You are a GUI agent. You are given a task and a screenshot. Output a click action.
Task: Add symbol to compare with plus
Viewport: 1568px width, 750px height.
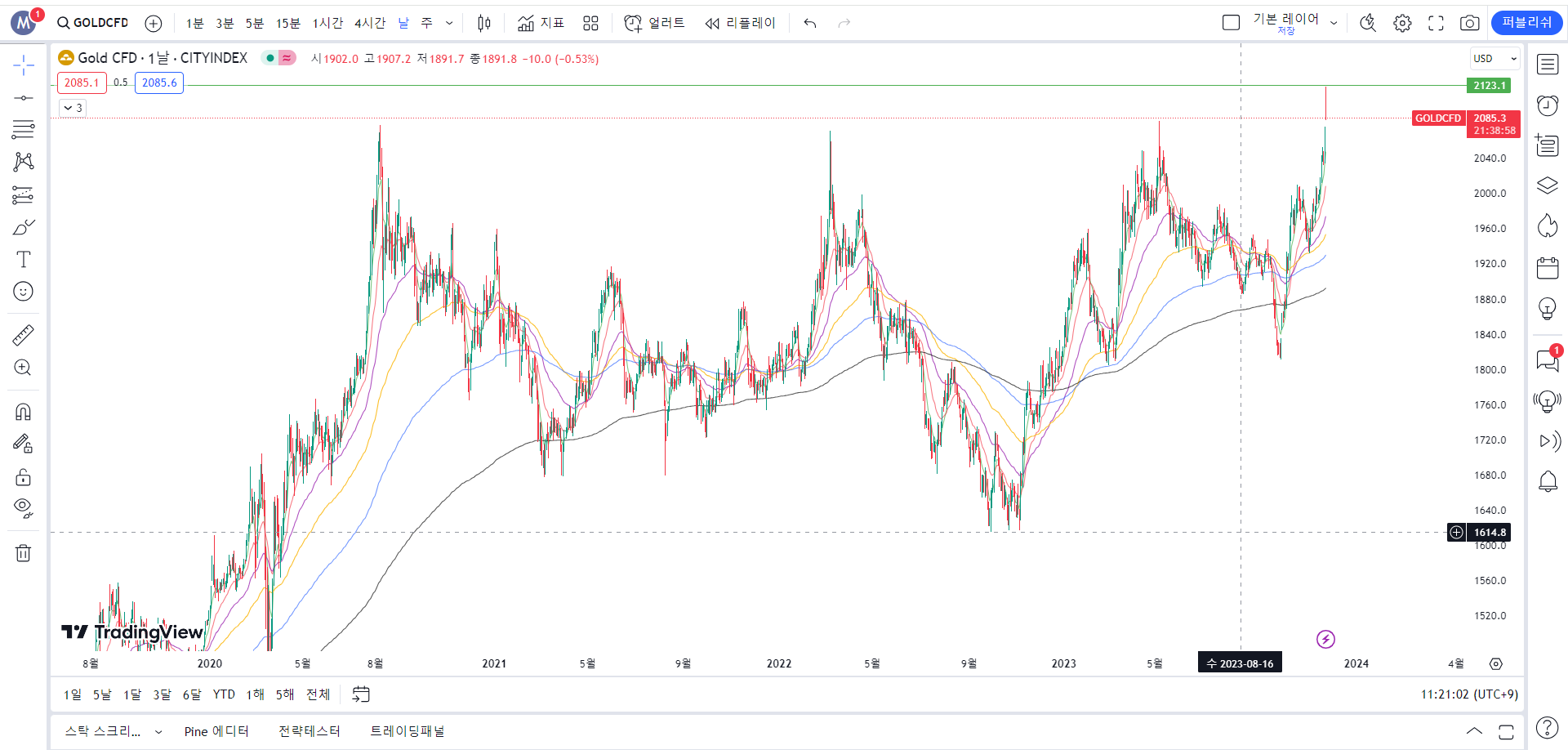[x=153, y=23]
